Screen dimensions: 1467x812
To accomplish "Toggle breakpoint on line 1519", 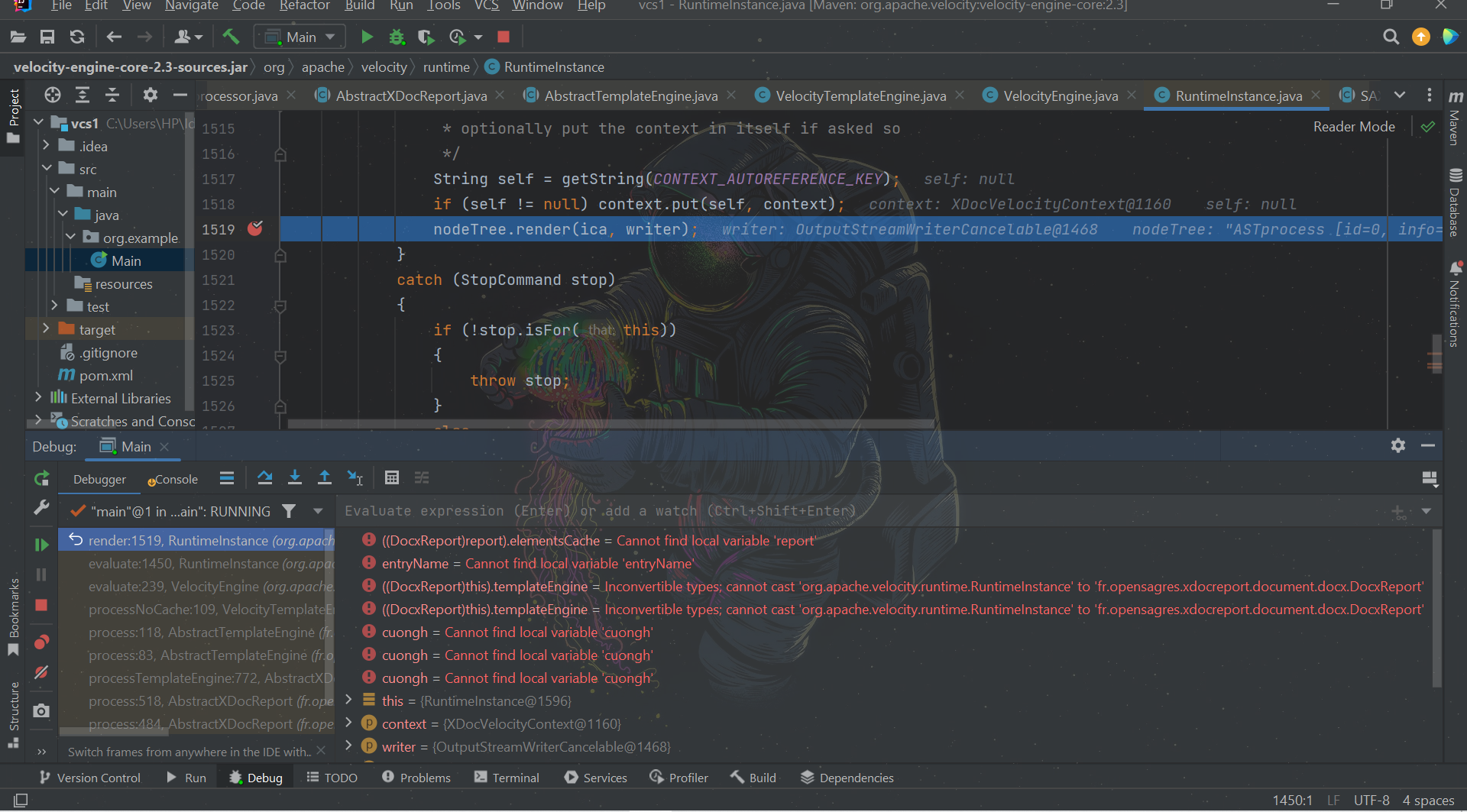I will pos(255,228).
